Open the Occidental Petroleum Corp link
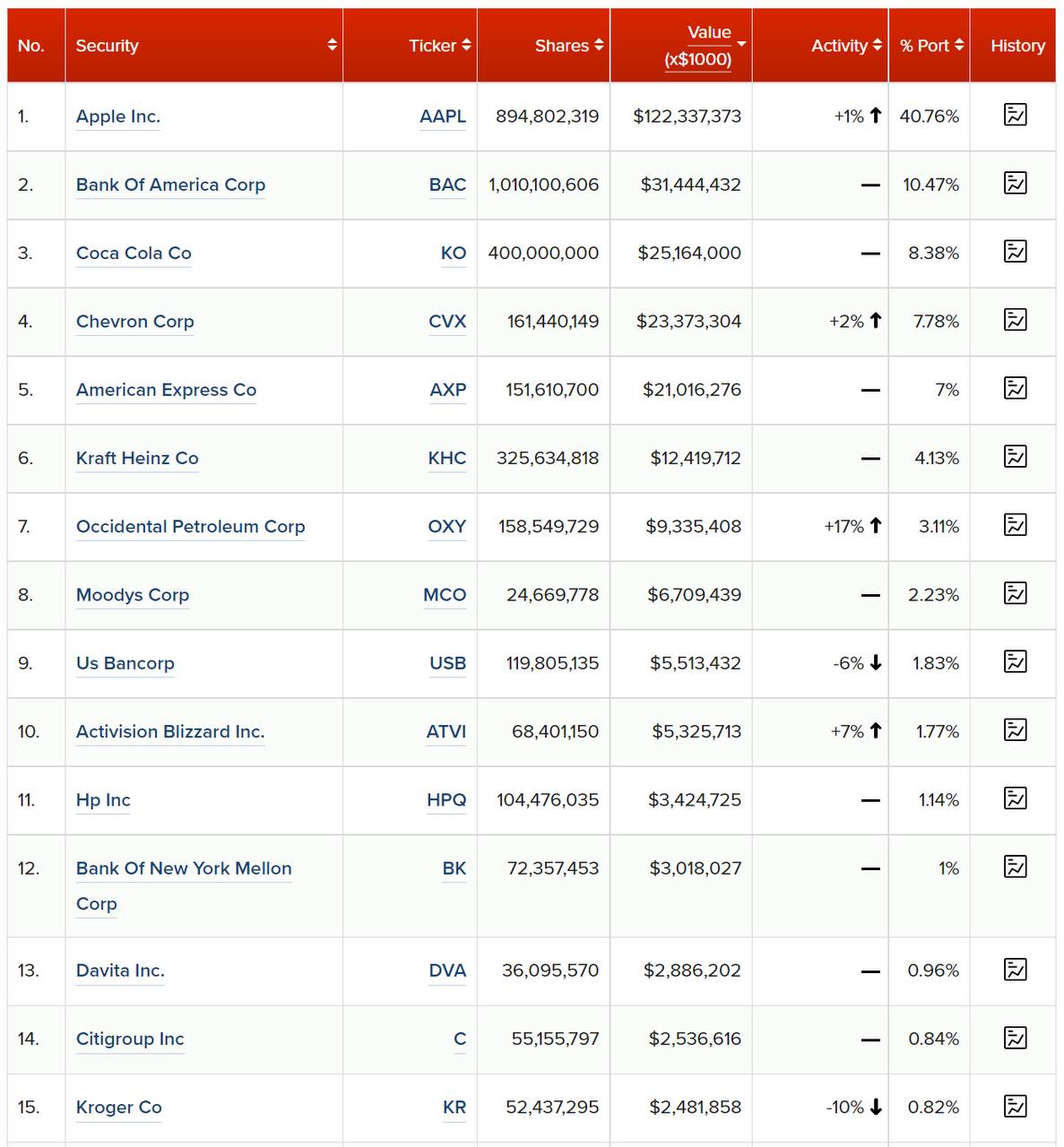1064x1147 pixels. (x=190, y=526)
